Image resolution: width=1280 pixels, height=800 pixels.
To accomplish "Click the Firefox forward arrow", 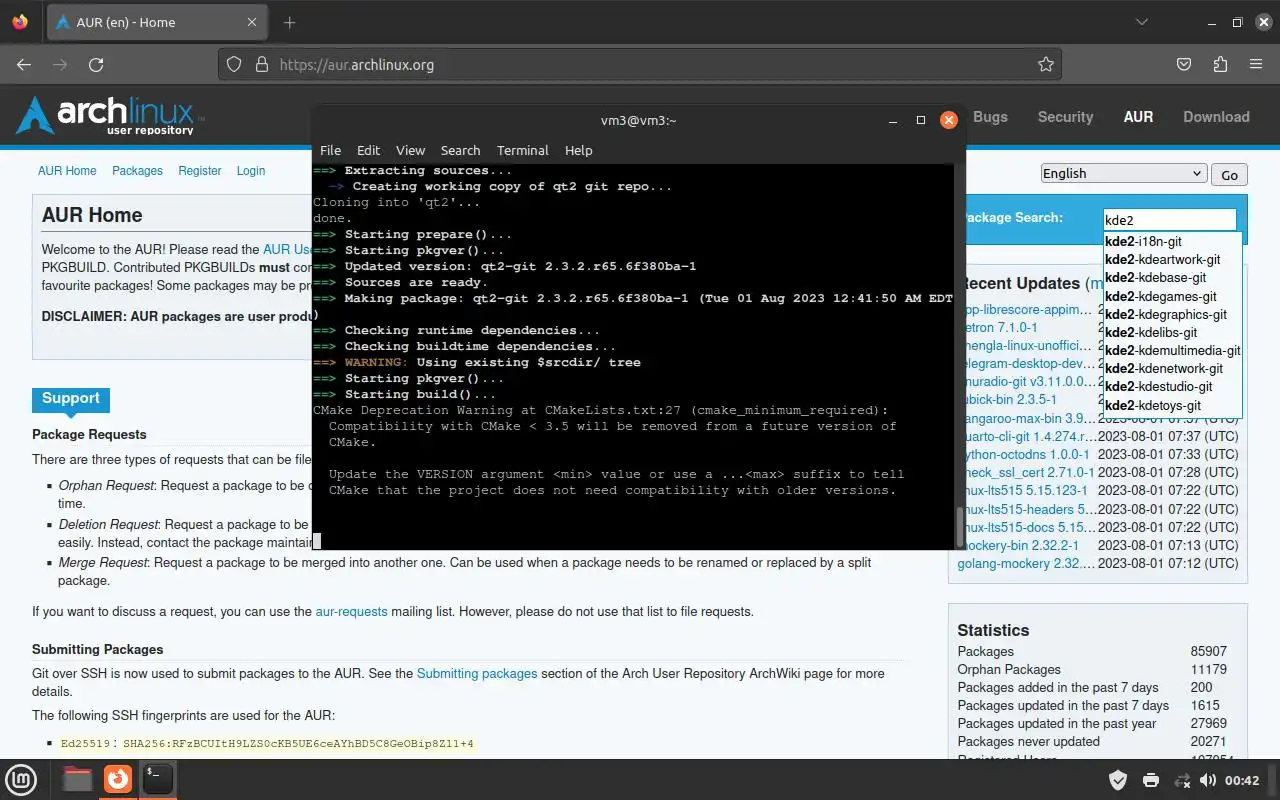I will [60, 64].
